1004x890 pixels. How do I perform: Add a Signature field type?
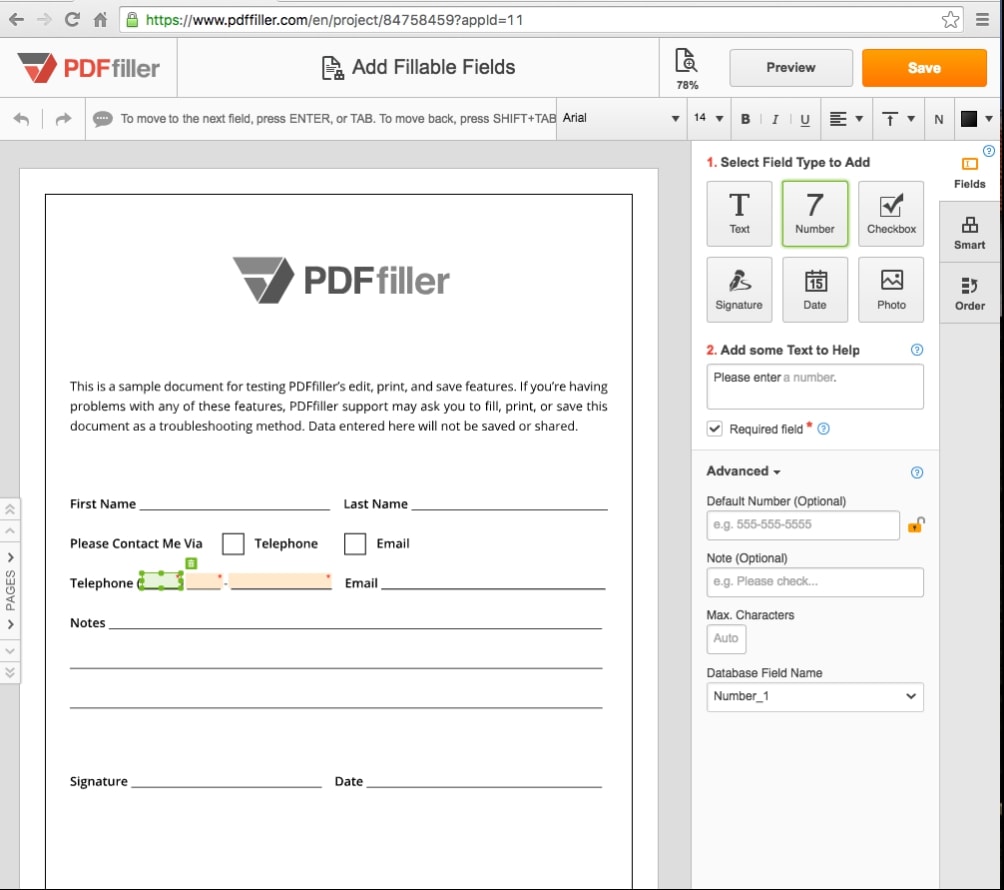point(739,289)
